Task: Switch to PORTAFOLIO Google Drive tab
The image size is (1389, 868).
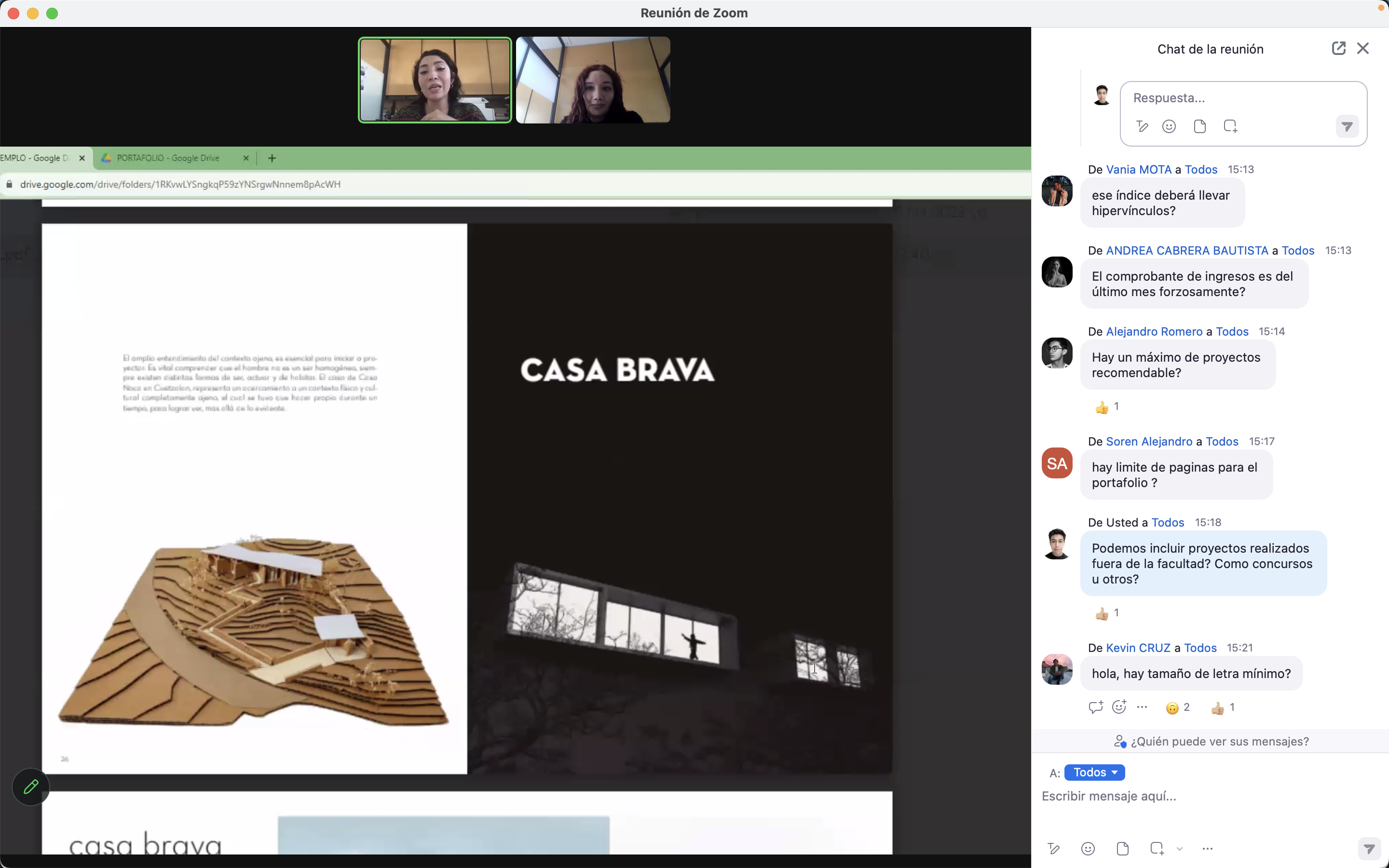Action: pos(168,158)
